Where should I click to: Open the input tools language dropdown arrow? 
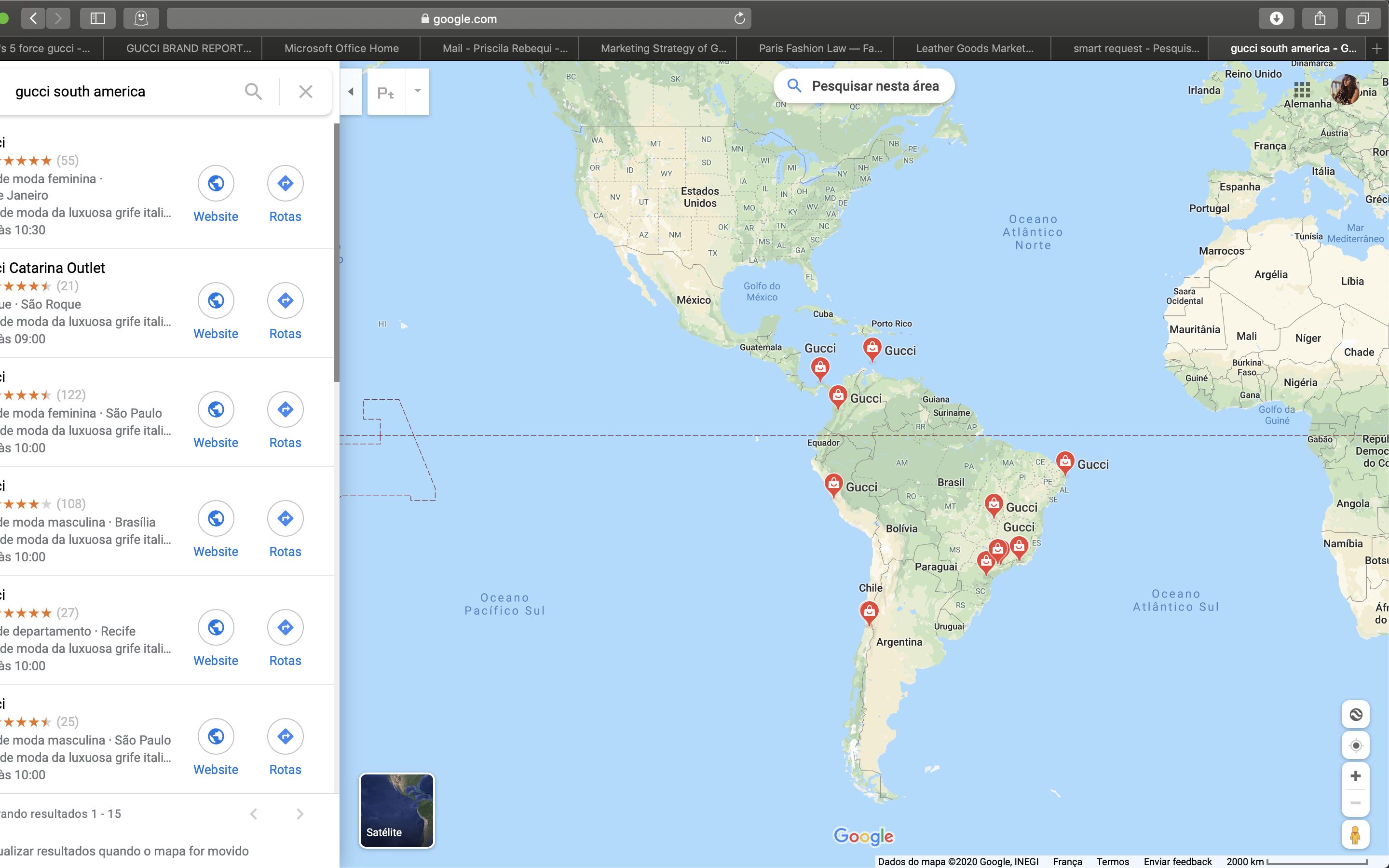[x=417, y=91]
